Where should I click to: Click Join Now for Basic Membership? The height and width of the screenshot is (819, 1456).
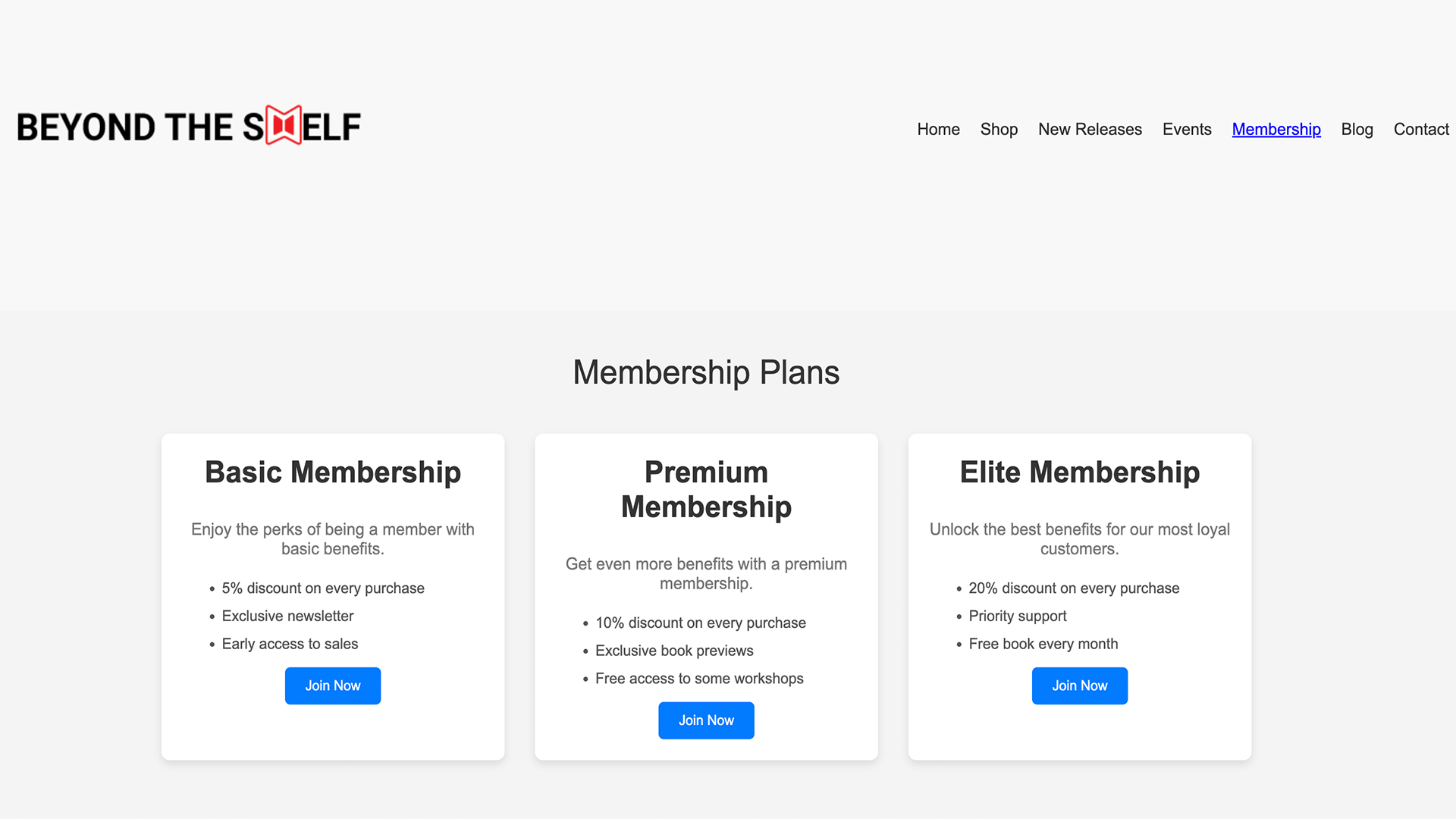click(332, 686)
